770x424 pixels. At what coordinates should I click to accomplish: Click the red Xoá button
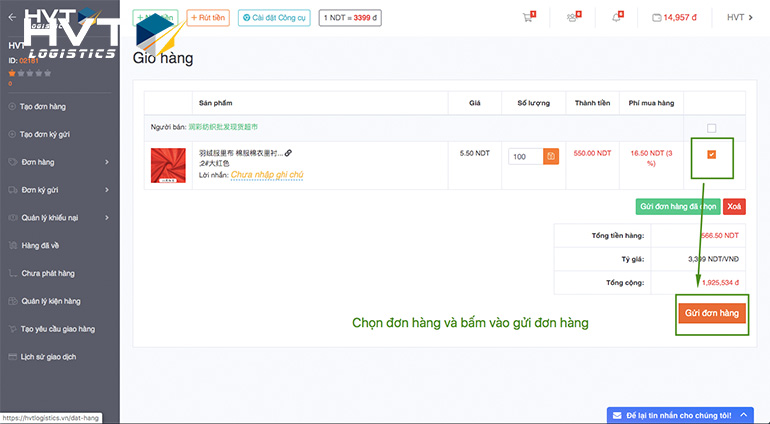click(734, 206)
